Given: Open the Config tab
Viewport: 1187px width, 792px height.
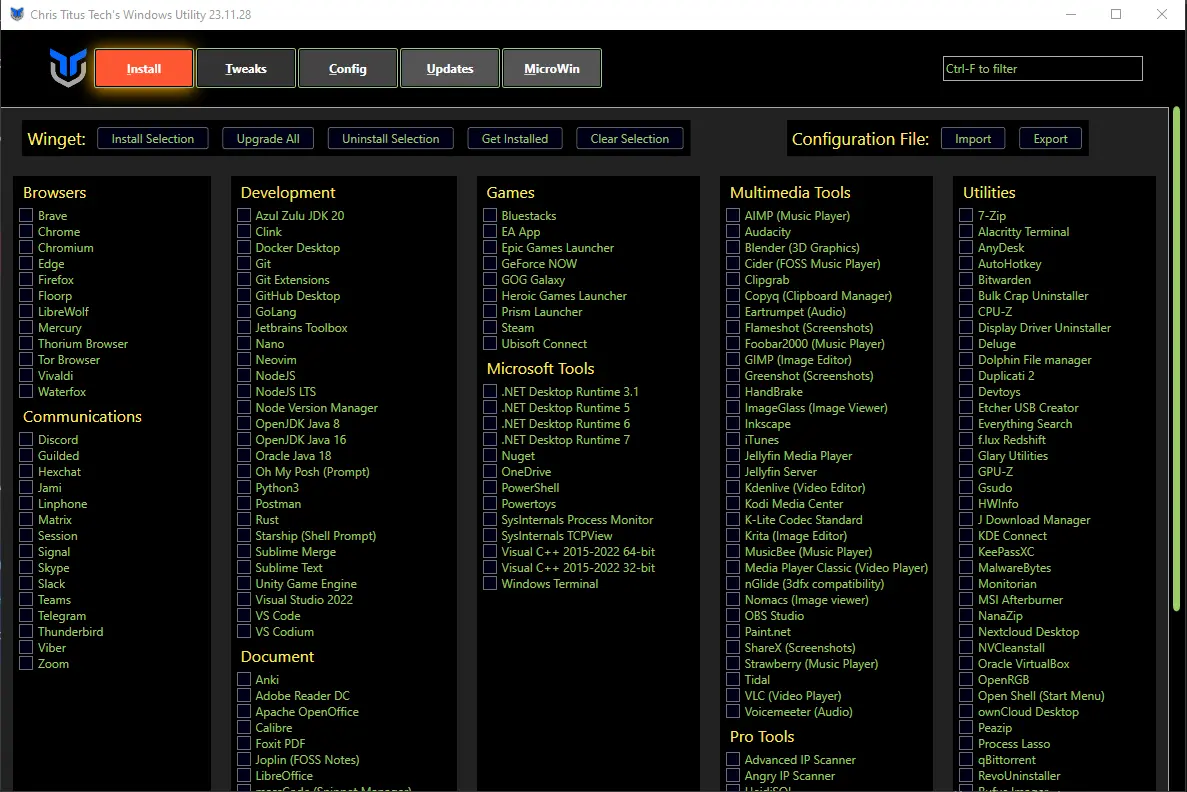Looking at the screenshot, I should 348,69.
